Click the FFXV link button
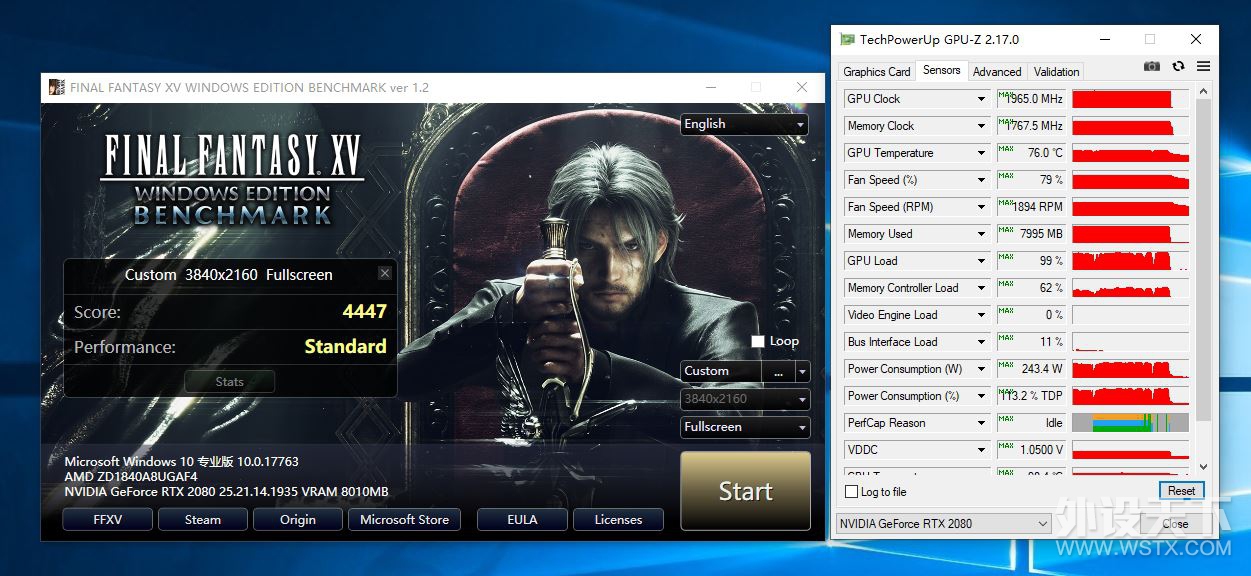This screenshot has width=1251, height=576. coord(108,520)
